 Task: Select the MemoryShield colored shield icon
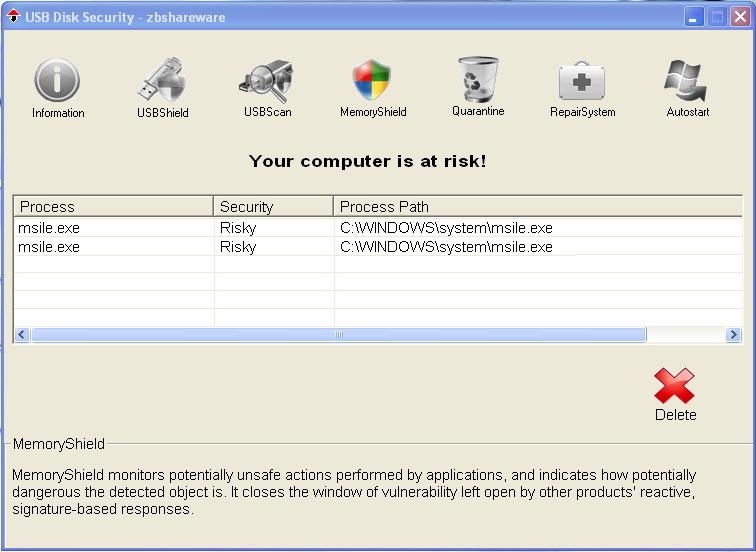pos(371,80)
